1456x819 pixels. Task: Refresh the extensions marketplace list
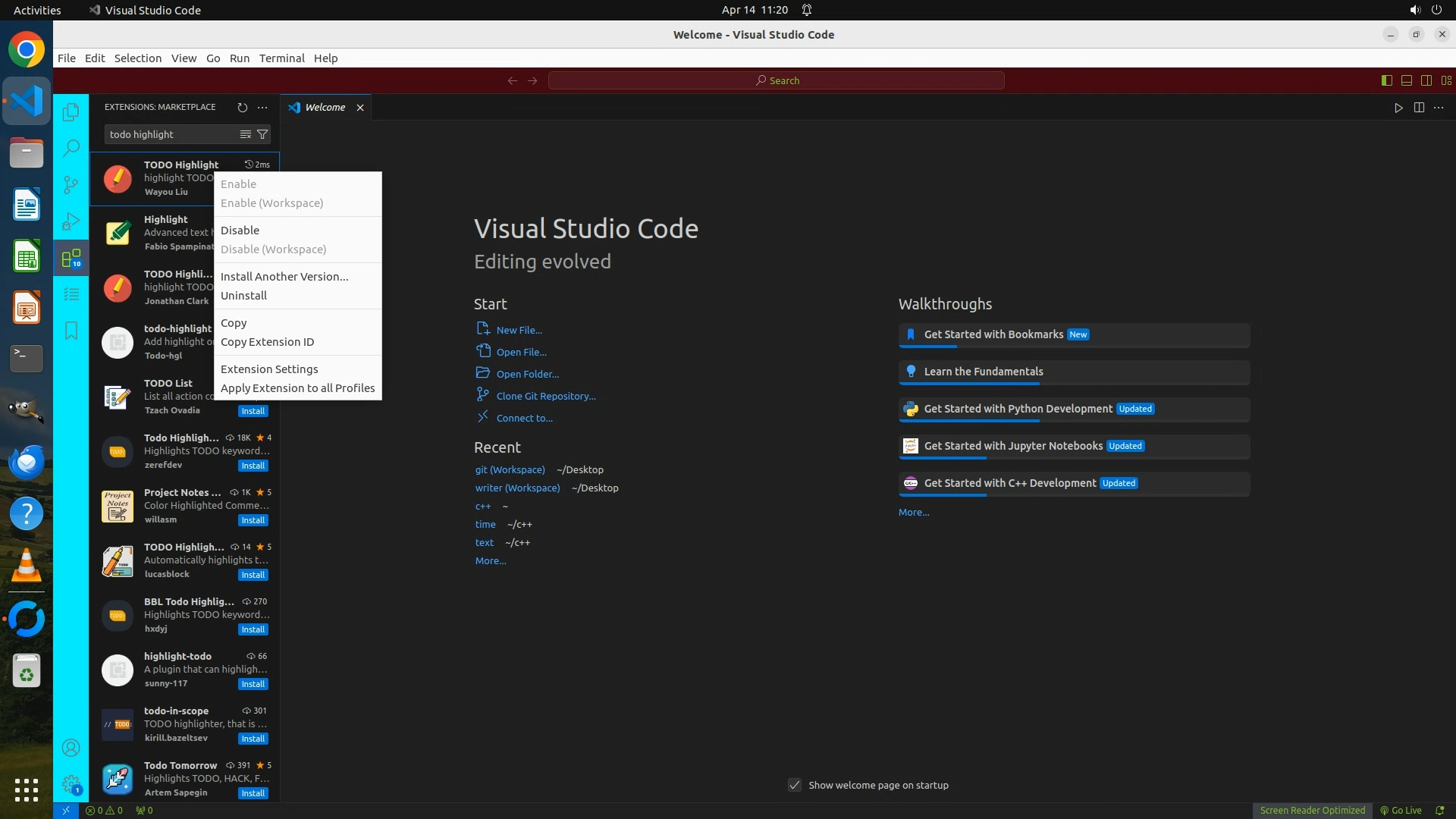[x=242, y=107]
